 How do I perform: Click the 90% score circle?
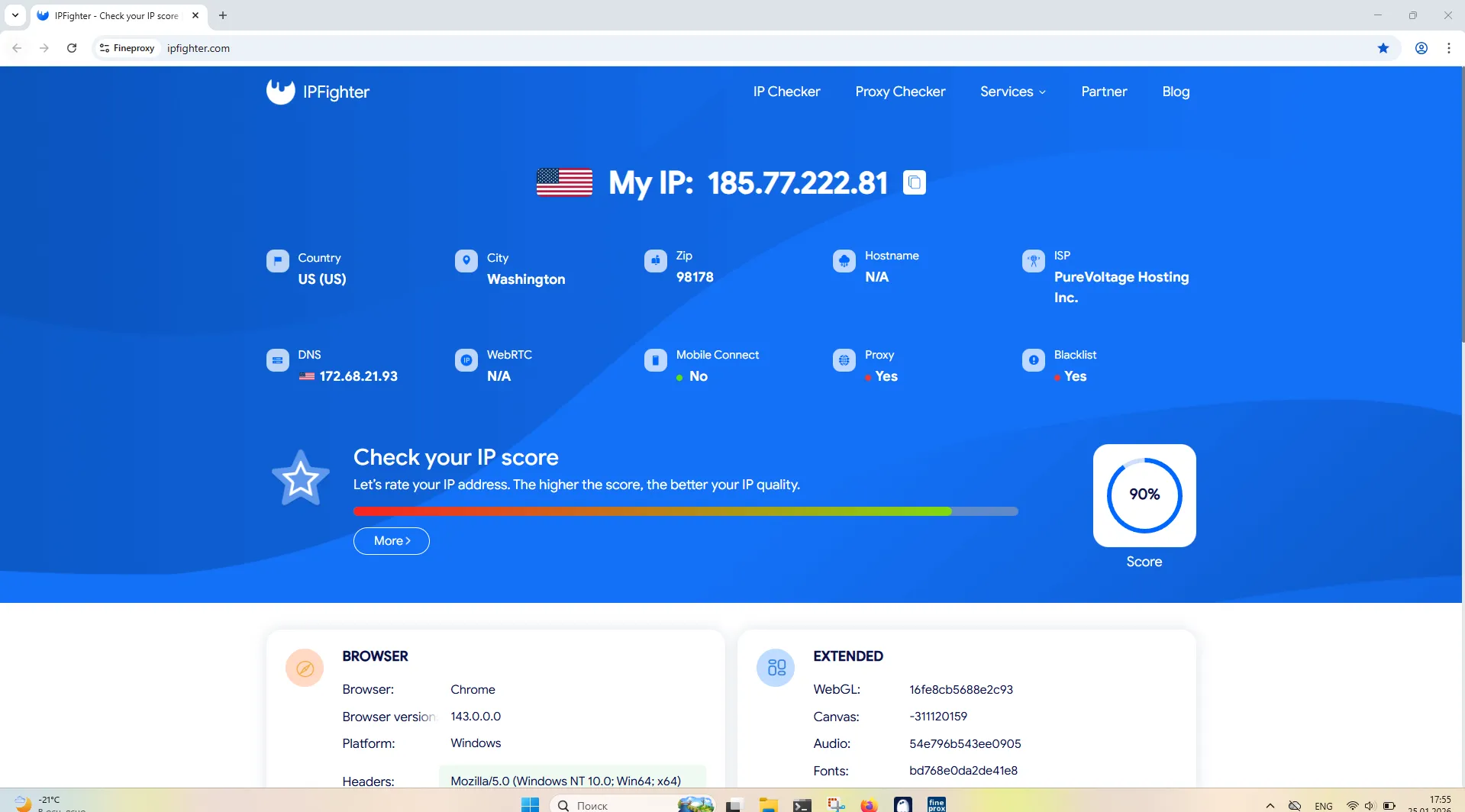pyautogui.click(x=1144, y=495)
